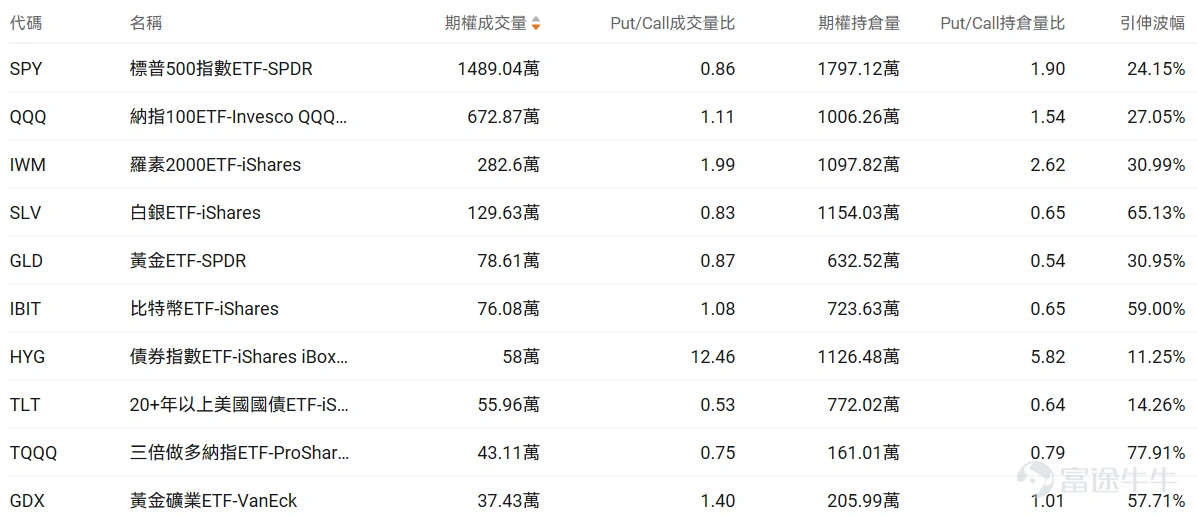Click 比特幣ETF-iShares name
Screen dimensions: 1197x516
pyautogui.click(x=205, y=309)
